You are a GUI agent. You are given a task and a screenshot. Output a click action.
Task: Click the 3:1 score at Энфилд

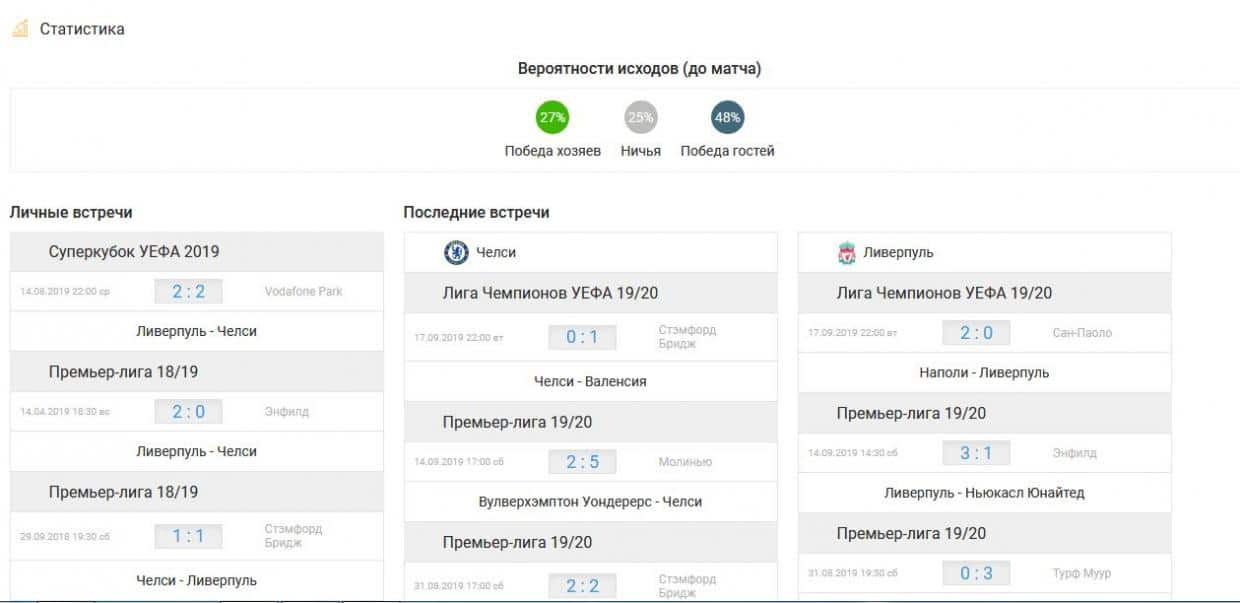pos(976,453)
